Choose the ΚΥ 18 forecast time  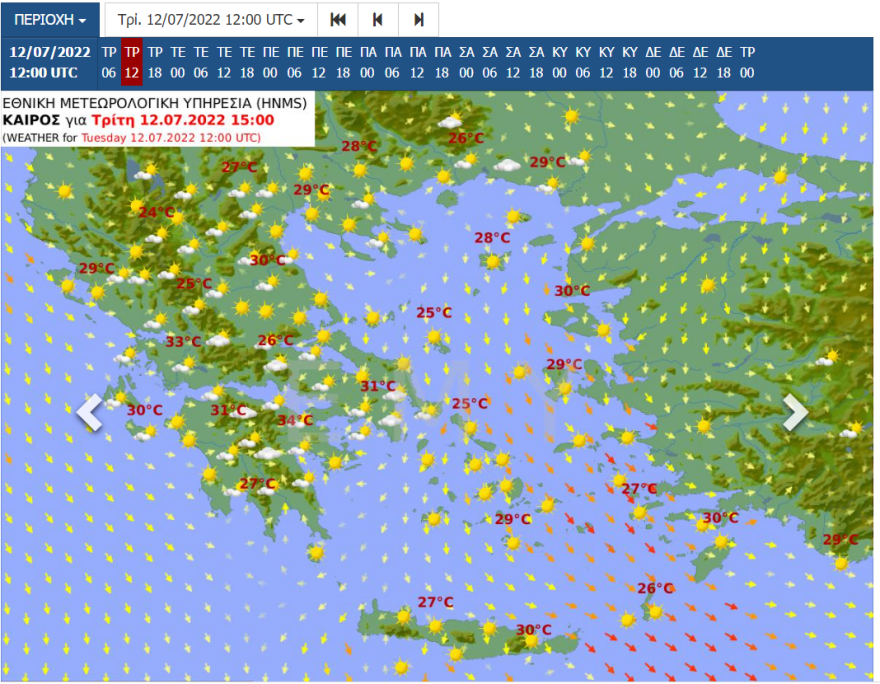point(630,62)
